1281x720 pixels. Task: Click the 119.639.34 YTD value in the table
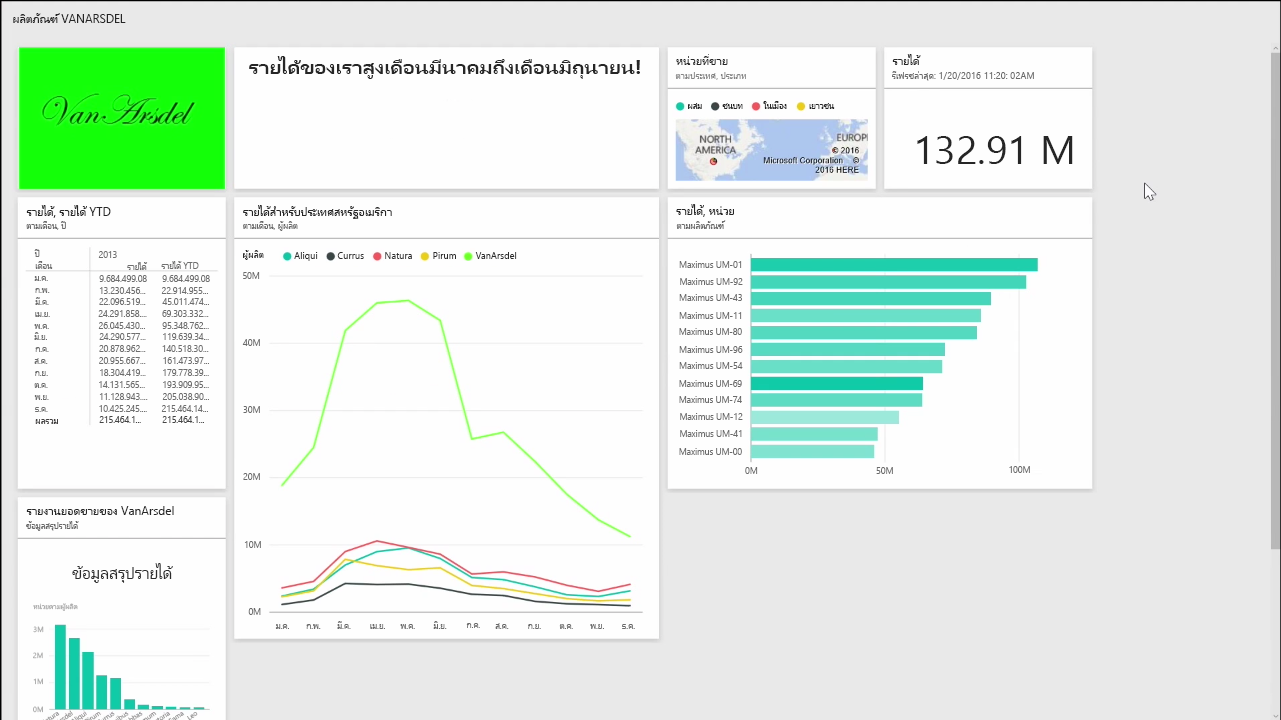coord(184,337)
